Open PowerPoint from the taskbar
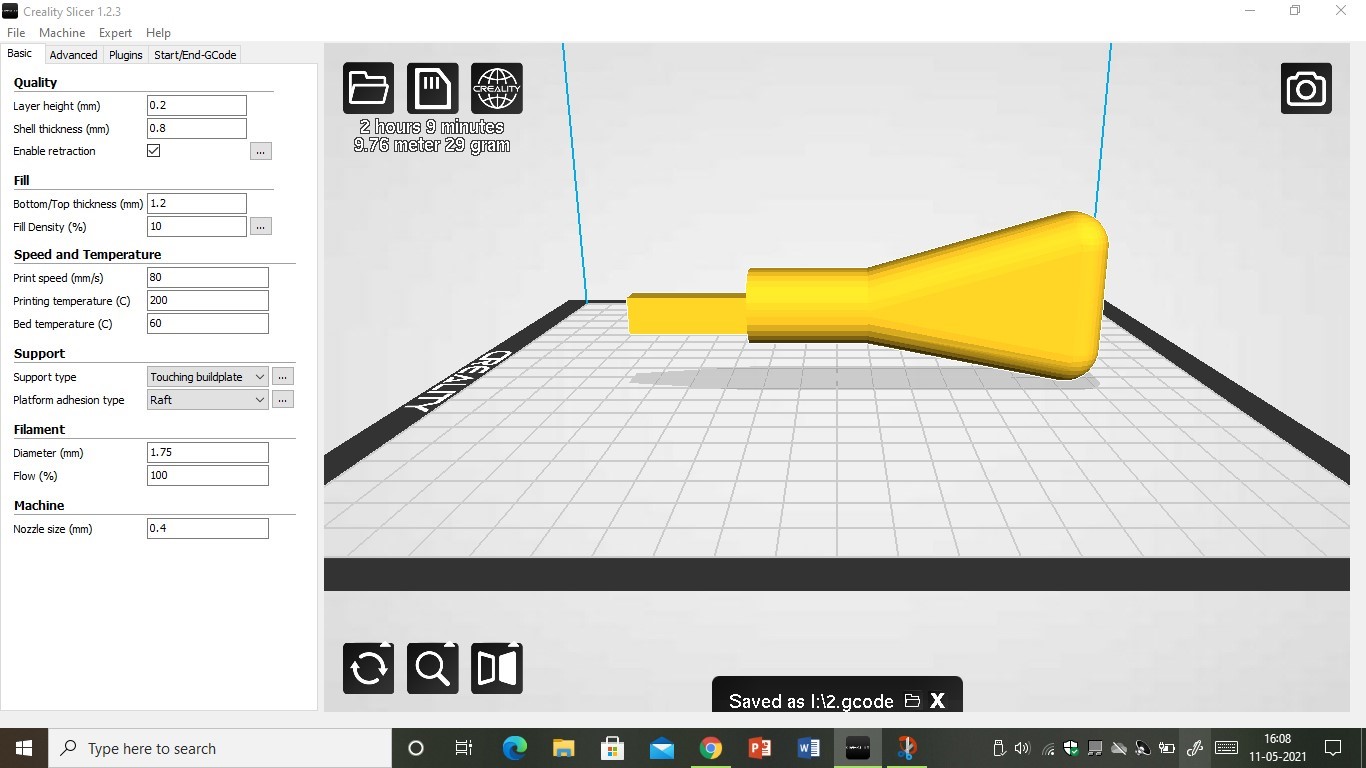Viewport: 1366px width, 768px height. pos(759,748)
